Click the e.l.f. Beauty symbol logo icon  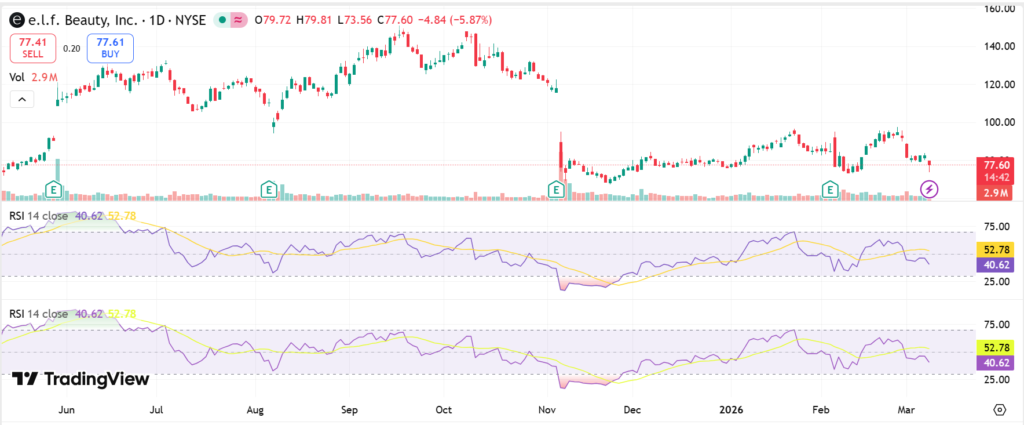pyautogui.click(x=17, y=19)
